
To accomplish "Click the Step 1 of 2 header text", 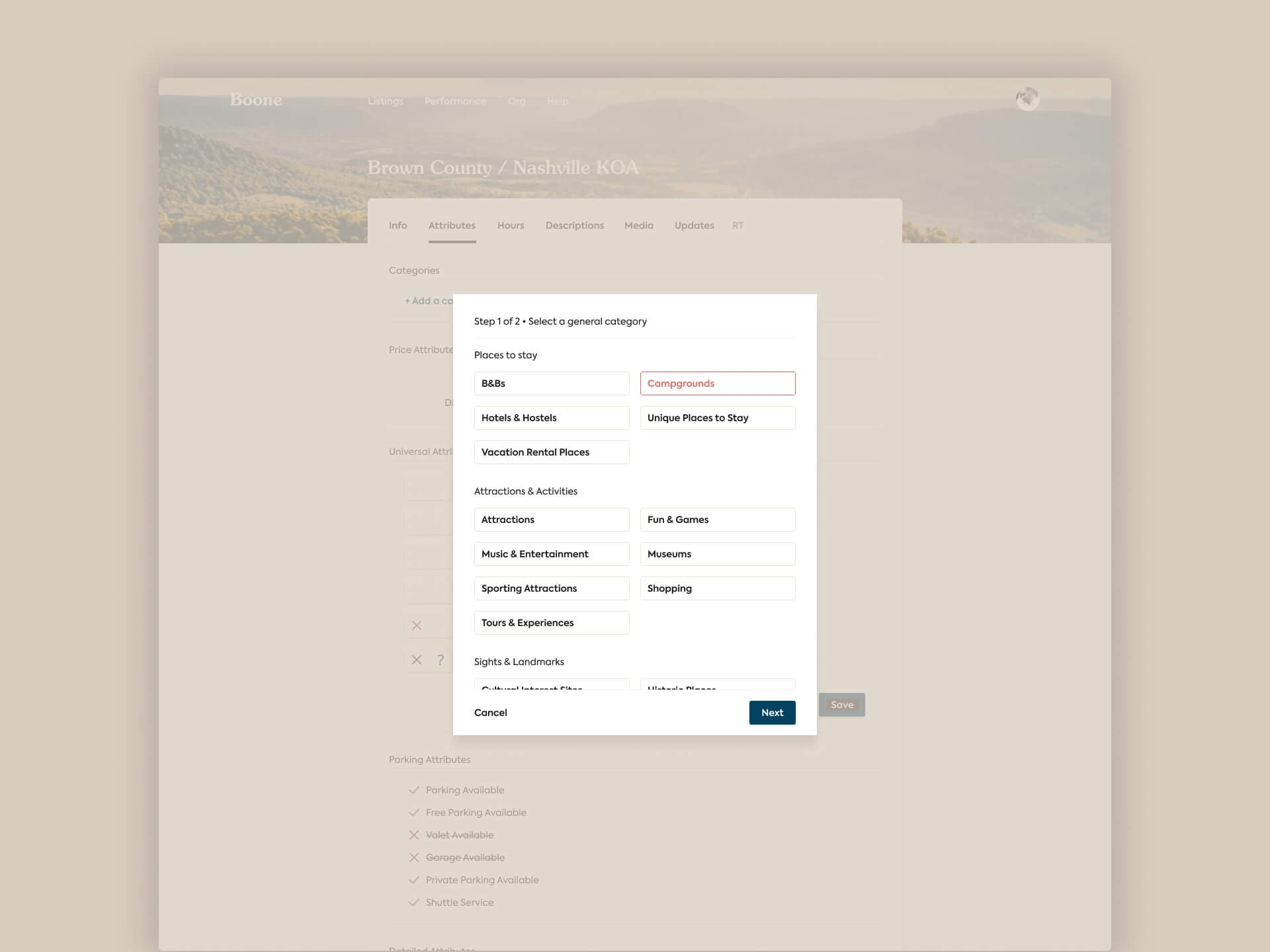I will point(560,321).
